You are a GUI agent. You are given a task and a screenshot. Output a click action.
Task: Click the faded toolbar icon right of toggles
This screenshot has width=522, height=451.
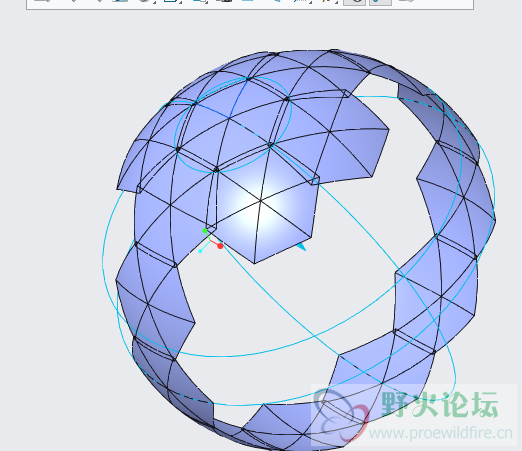coord(406,1)
